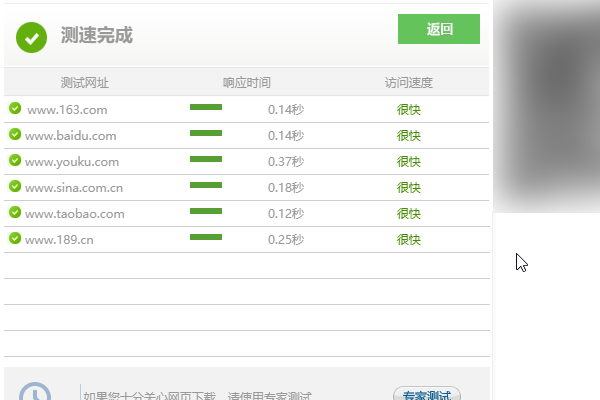Select the www.taobao.com address text
600x400 pixels.
tap(75, 214)
